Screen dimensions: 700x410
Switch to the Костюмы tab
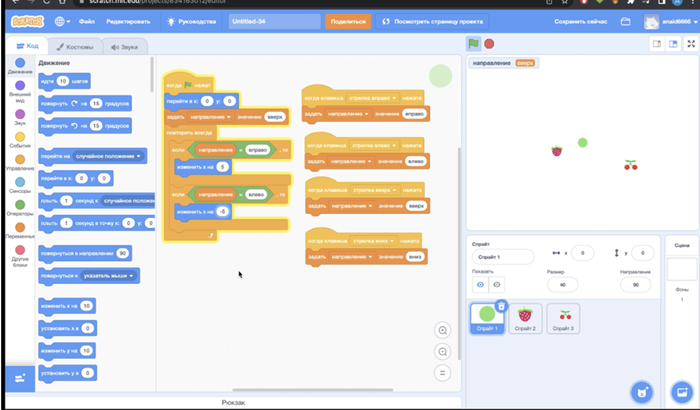pos(74,47)
